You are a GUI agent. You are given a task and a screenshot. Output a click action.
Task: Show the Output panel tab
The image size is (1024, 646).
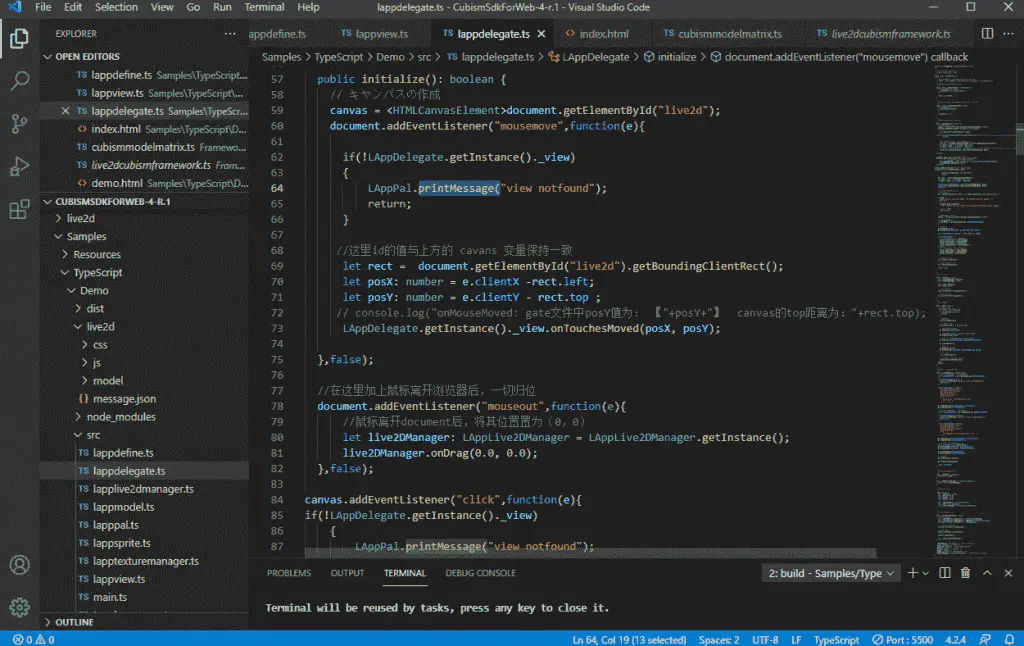point(347,573)
